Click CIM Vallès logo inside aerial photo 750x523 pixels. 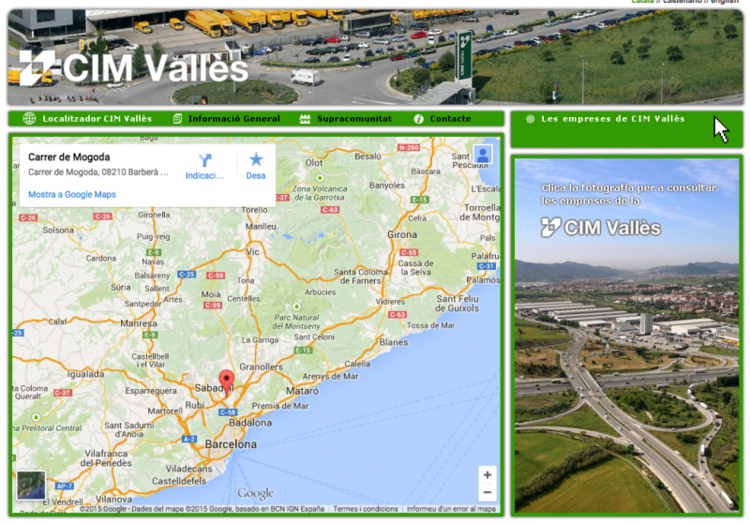click(x=601, y=228)
